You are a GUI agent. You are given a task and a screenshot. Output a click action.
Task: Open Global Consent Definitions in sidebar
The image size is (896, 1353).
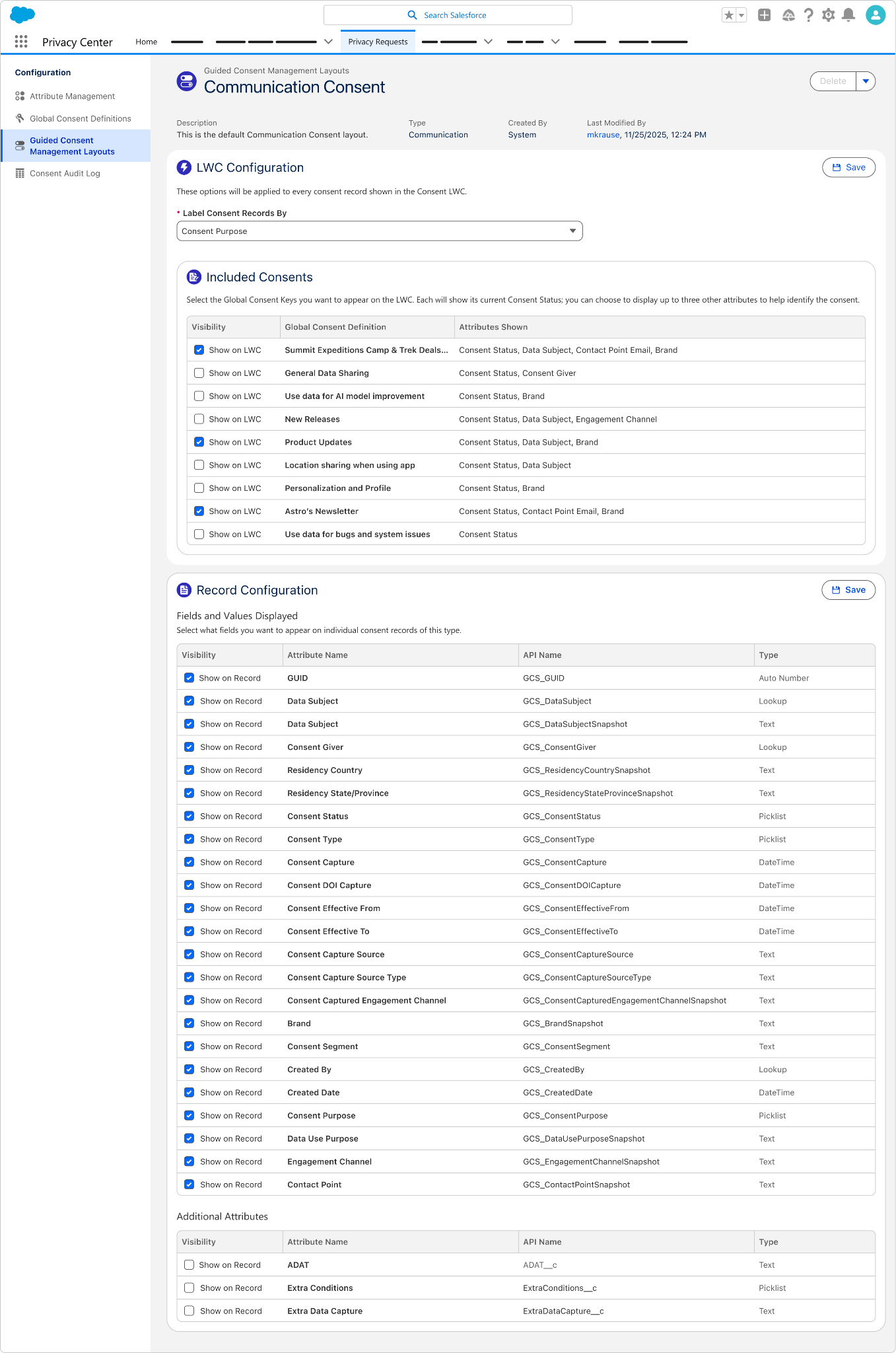pos(81,119)
